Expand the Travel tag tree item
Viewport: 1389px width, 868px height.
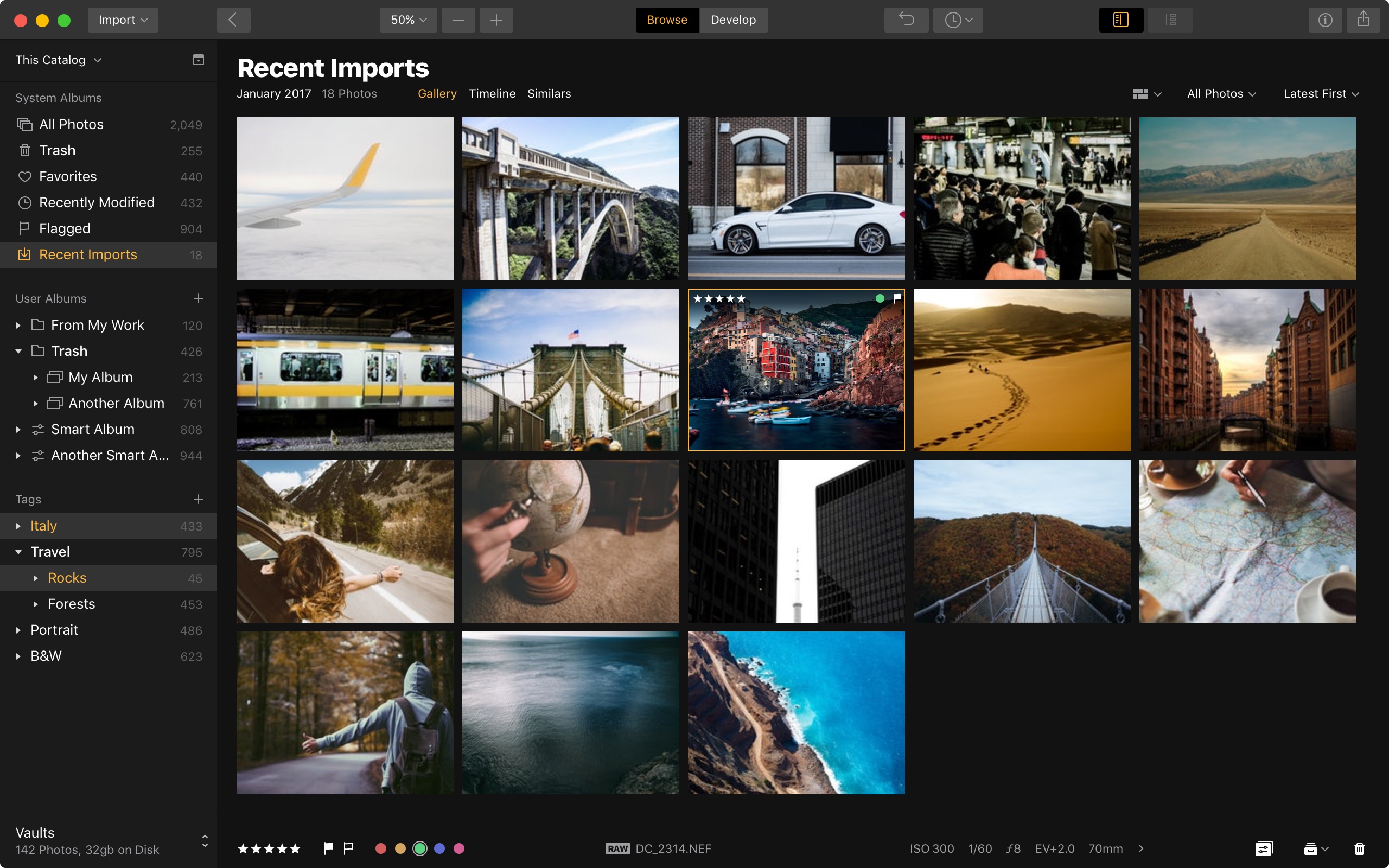[19, 551]
